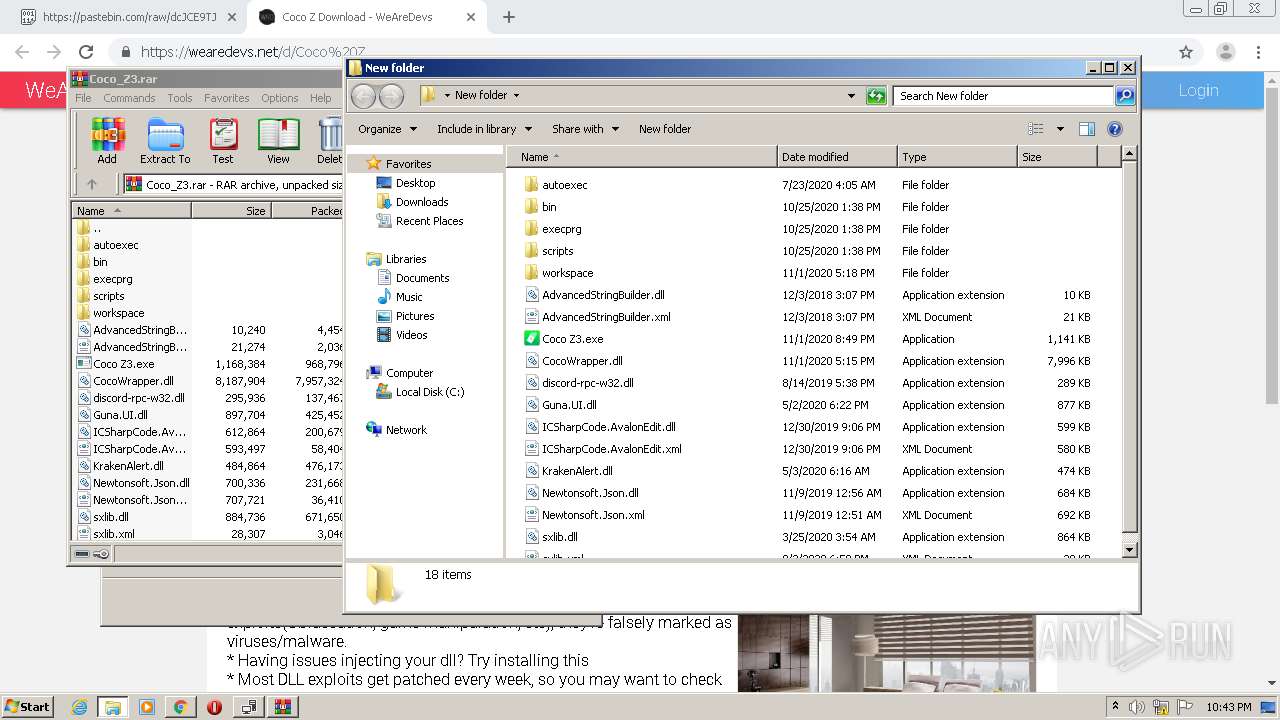This screenshot has height=720, width=1280.
Task: Sort WinRAR list by the Size column
Action: pyautogui.click(x=231, y=211)
